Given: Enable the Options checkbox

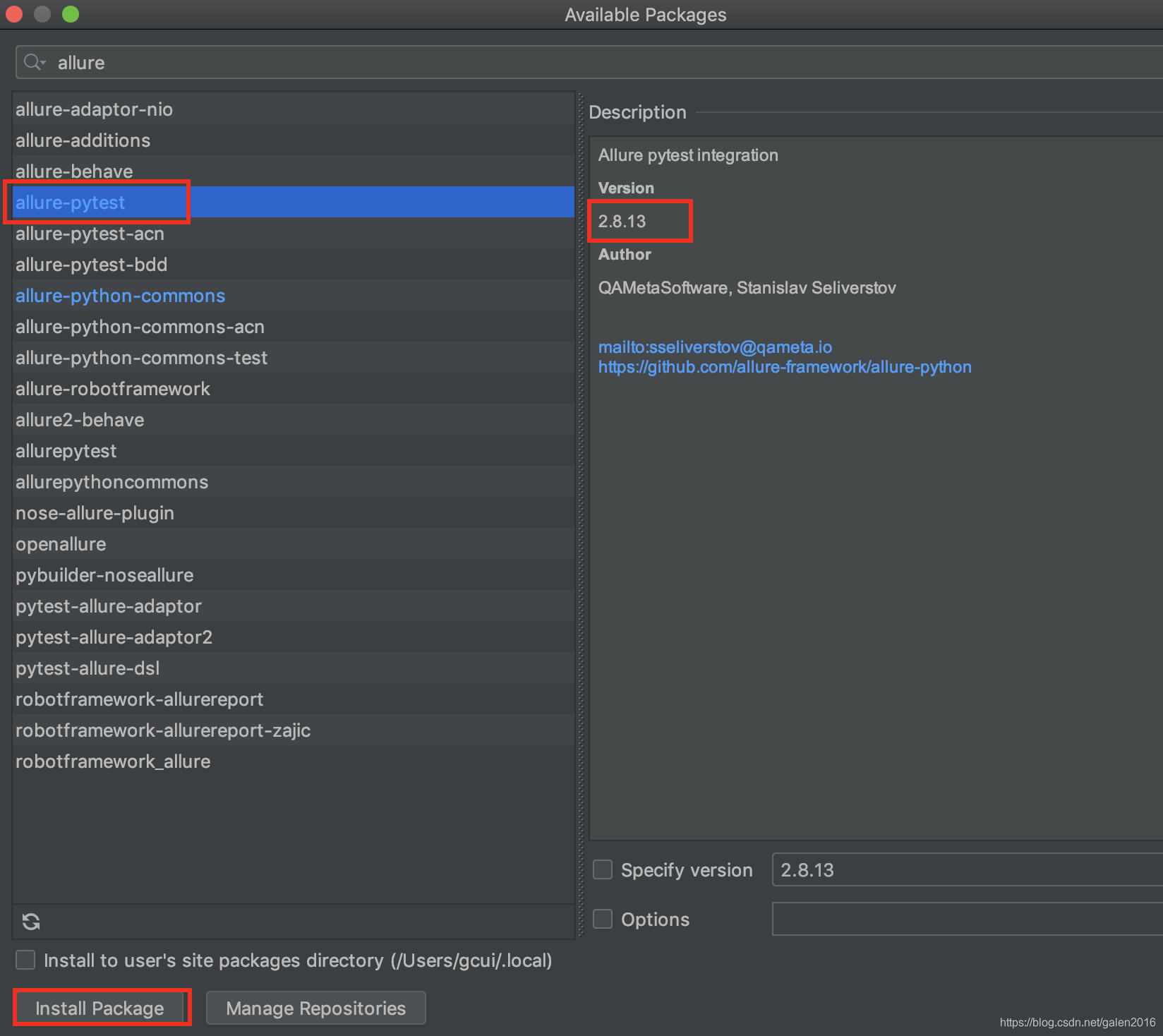Looking at the screenshot, I should pos(603,919).
